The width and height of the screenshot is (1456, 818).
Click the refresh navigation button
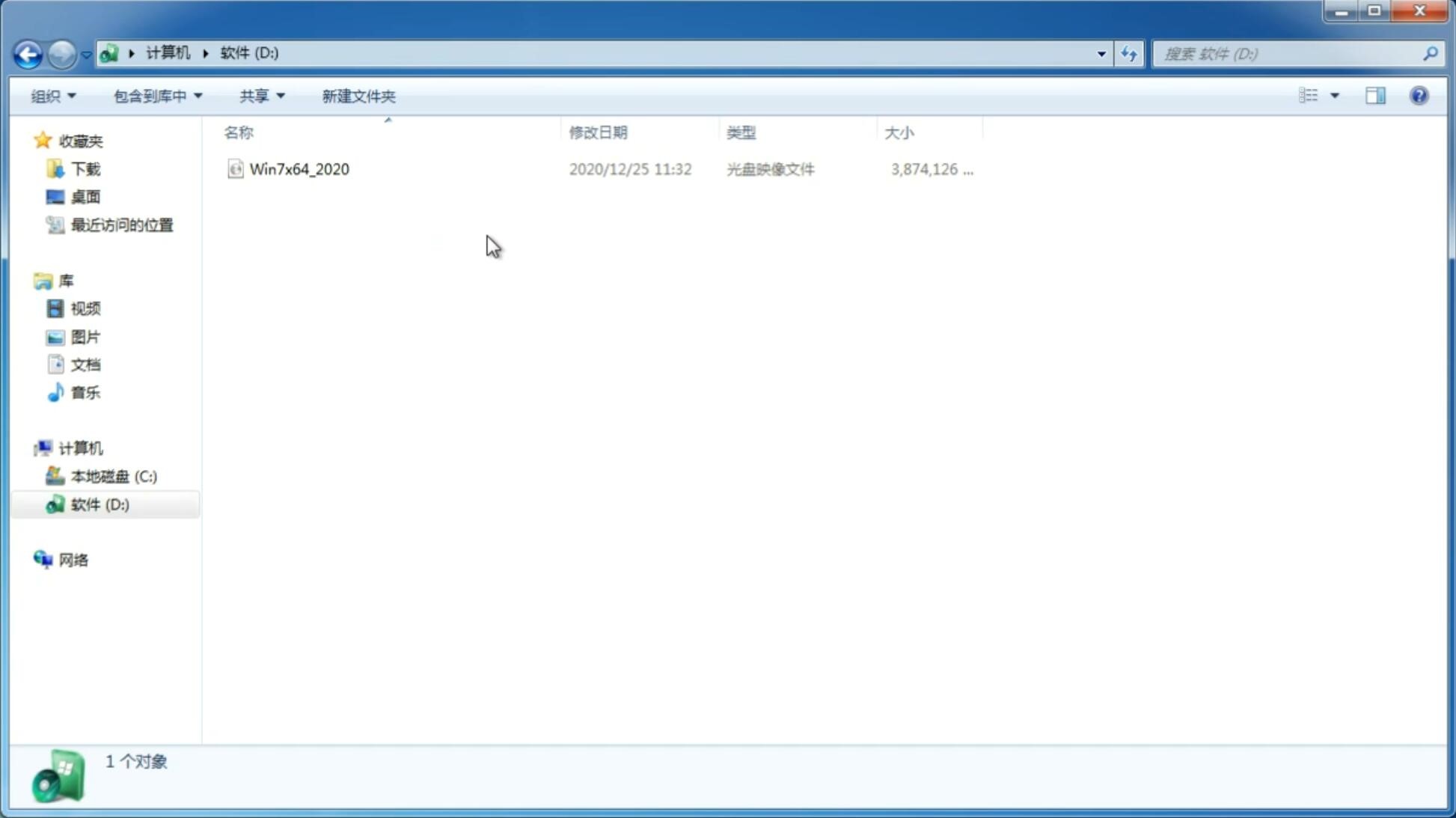pyautogui.click(x=1128, y=53)
